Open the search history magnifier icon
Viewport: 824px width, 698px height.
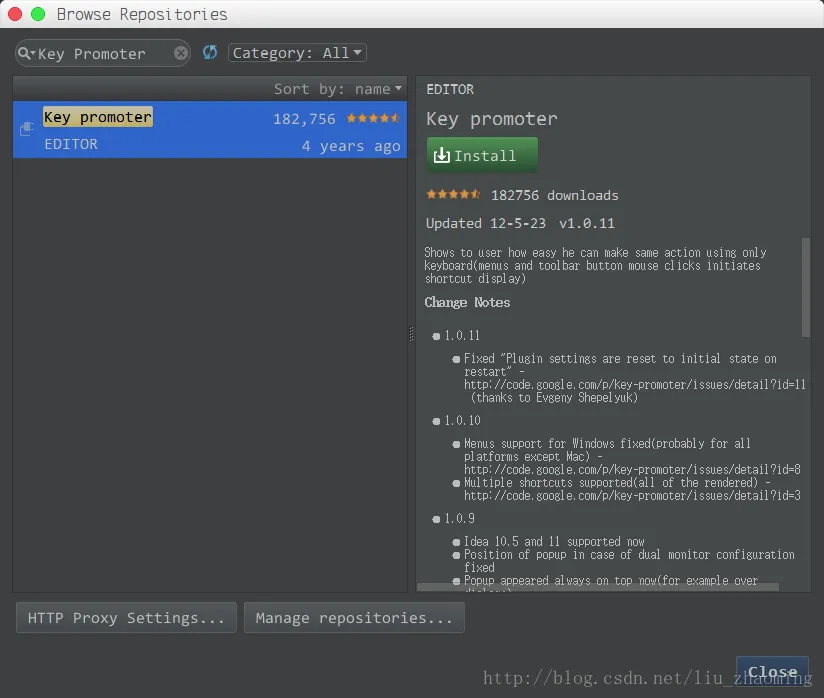26,53
